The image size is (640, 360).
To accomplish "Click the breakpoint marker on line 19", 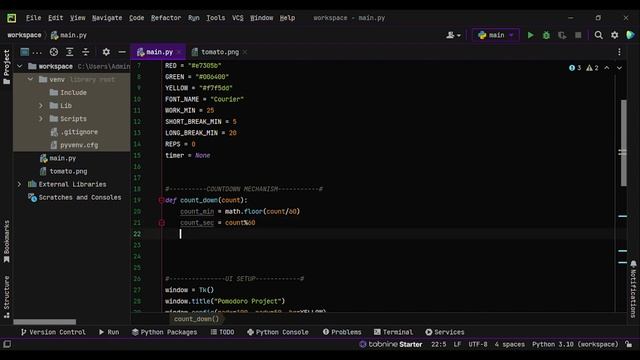I will pos(161,200).
